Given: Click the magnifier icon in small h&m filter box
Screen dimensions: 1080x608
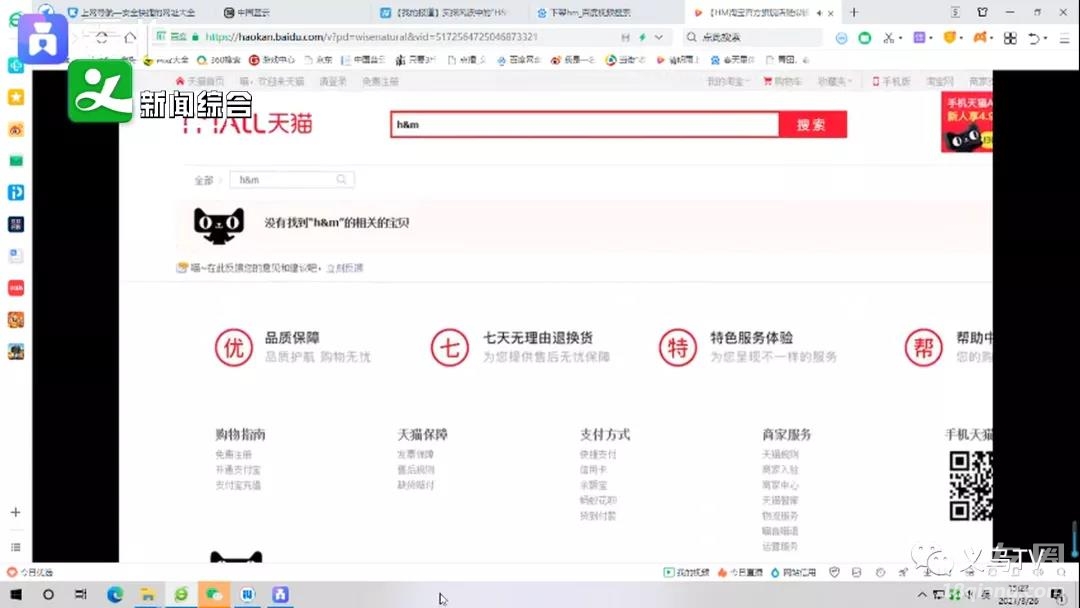Looking at the screenshot, I should (x=342, y=180).
